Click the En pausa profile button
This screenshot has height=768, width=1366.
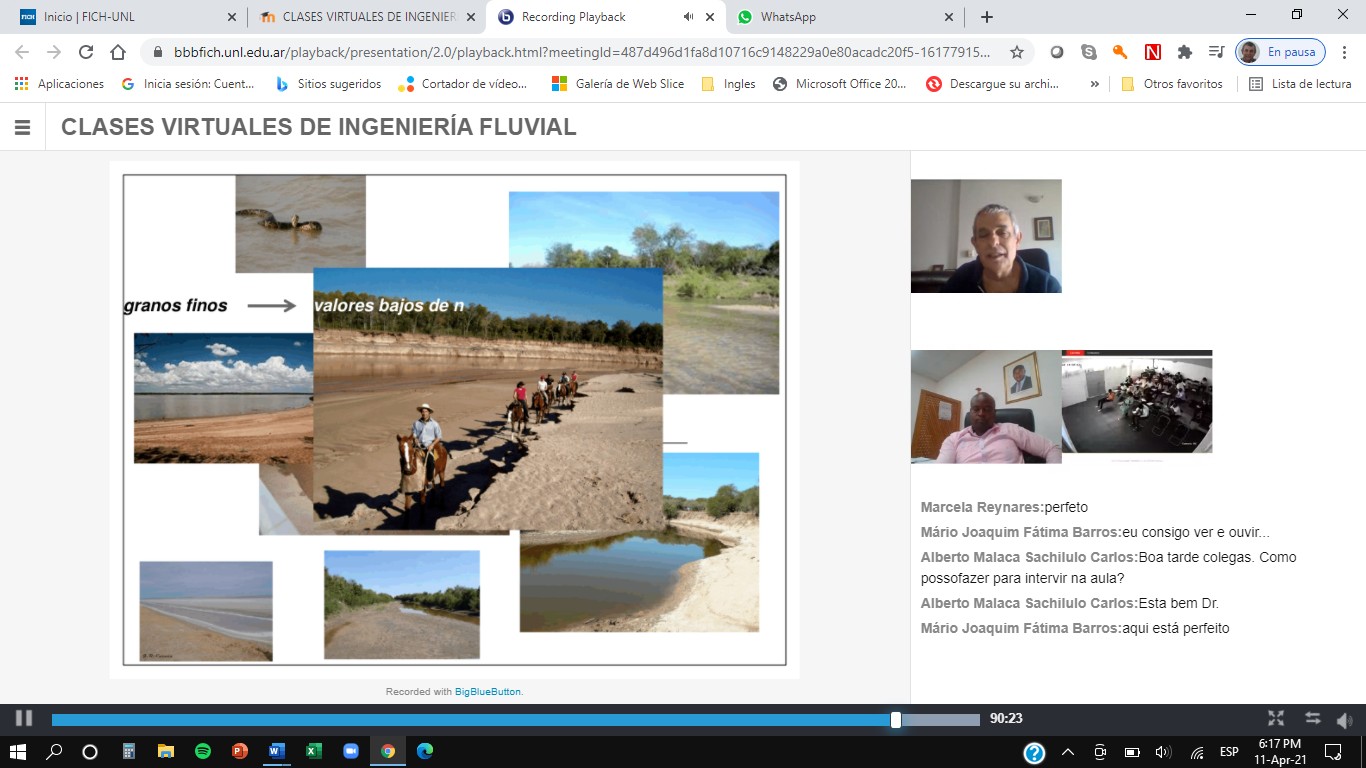[x=1280, y=52]
